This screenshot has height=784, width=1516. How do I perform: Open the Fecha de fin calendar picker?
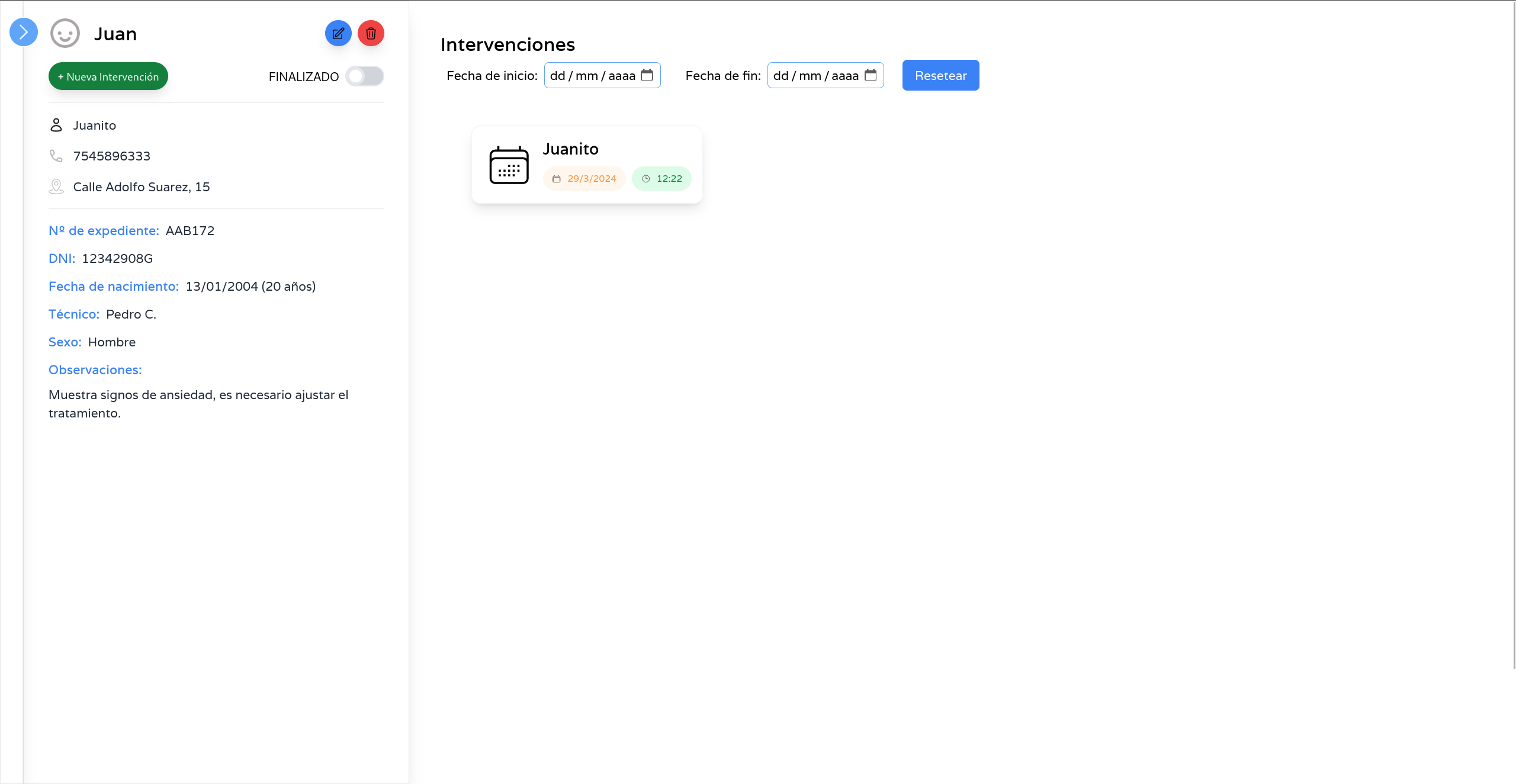pos(871,75)
